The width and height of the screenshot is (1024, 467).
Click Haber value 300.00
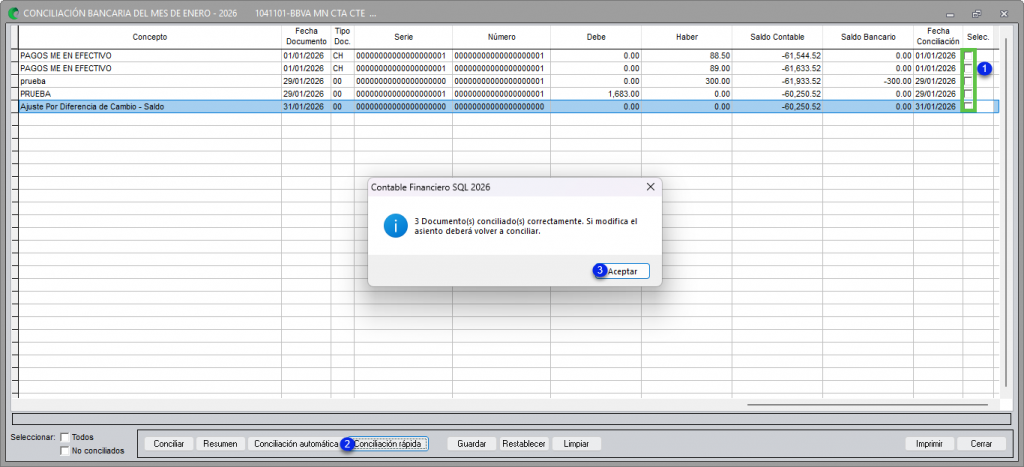coord(718,81)
